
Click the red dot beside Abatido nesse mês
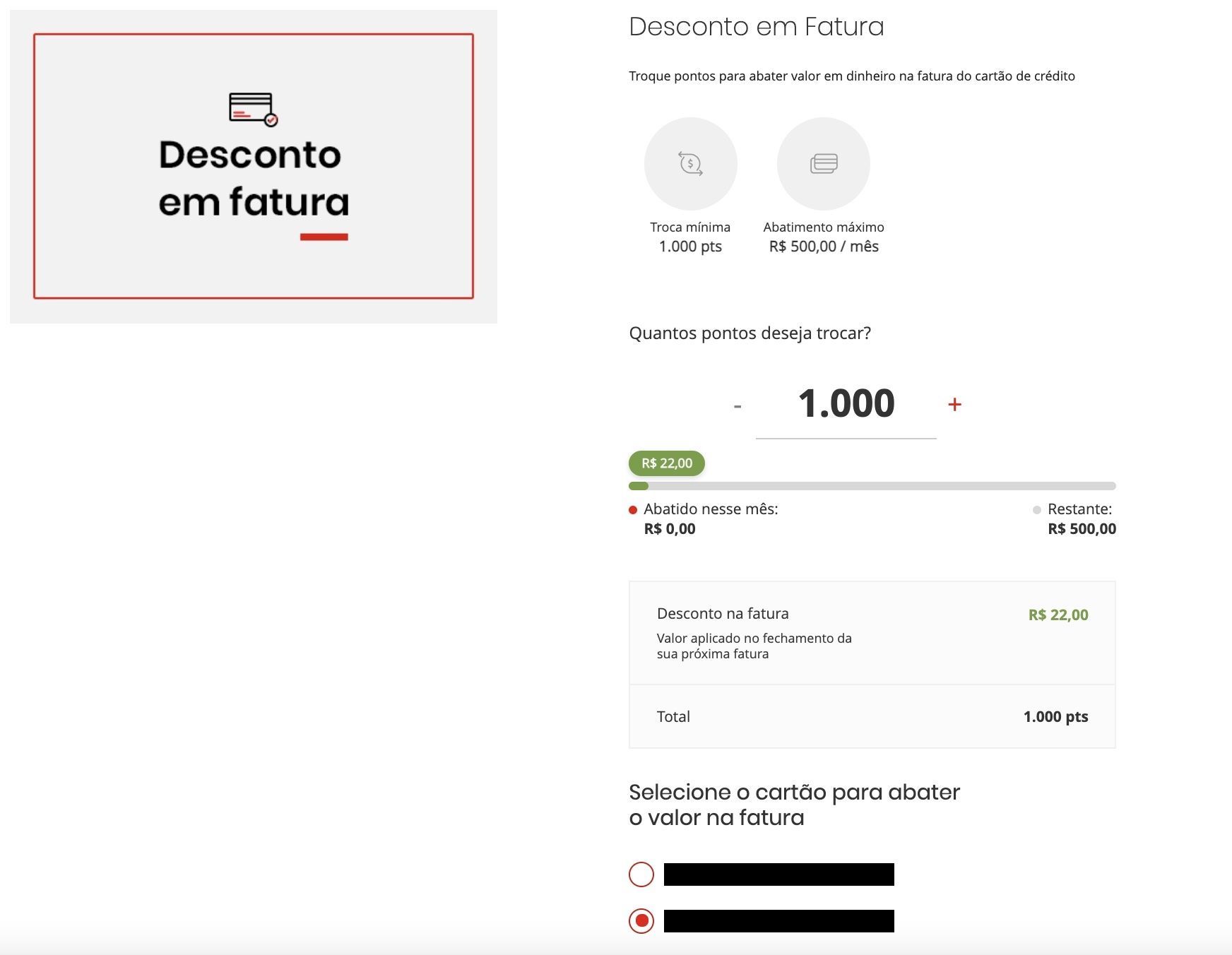point(633,510)
